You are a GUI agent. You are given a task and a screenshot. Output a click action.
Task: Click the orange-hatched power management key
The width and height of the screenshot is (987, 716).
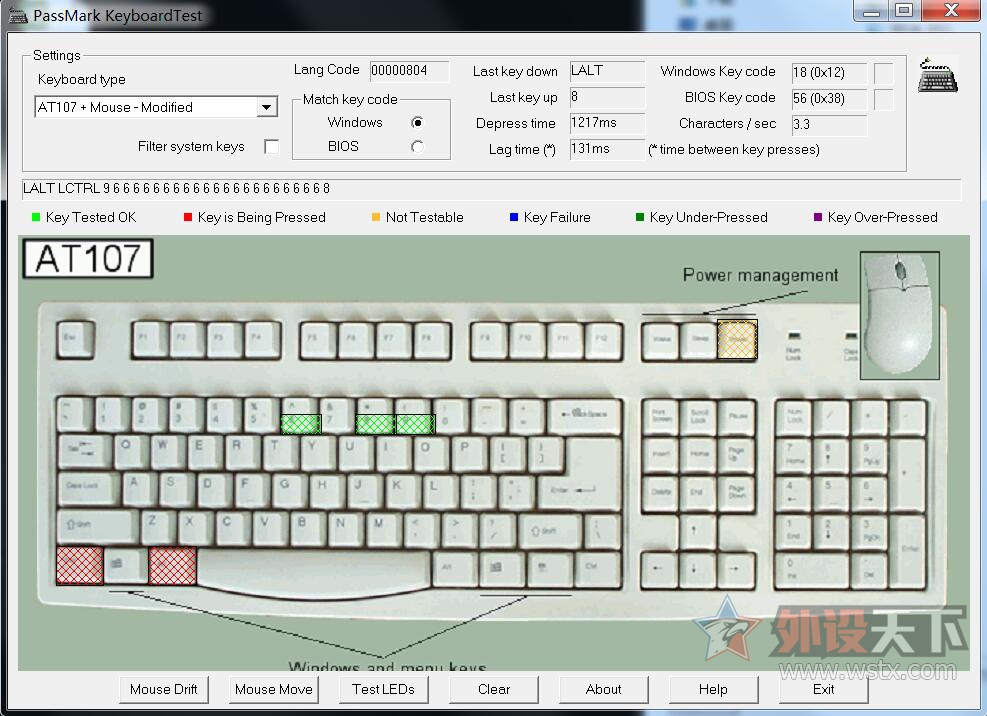pos(737,339)
